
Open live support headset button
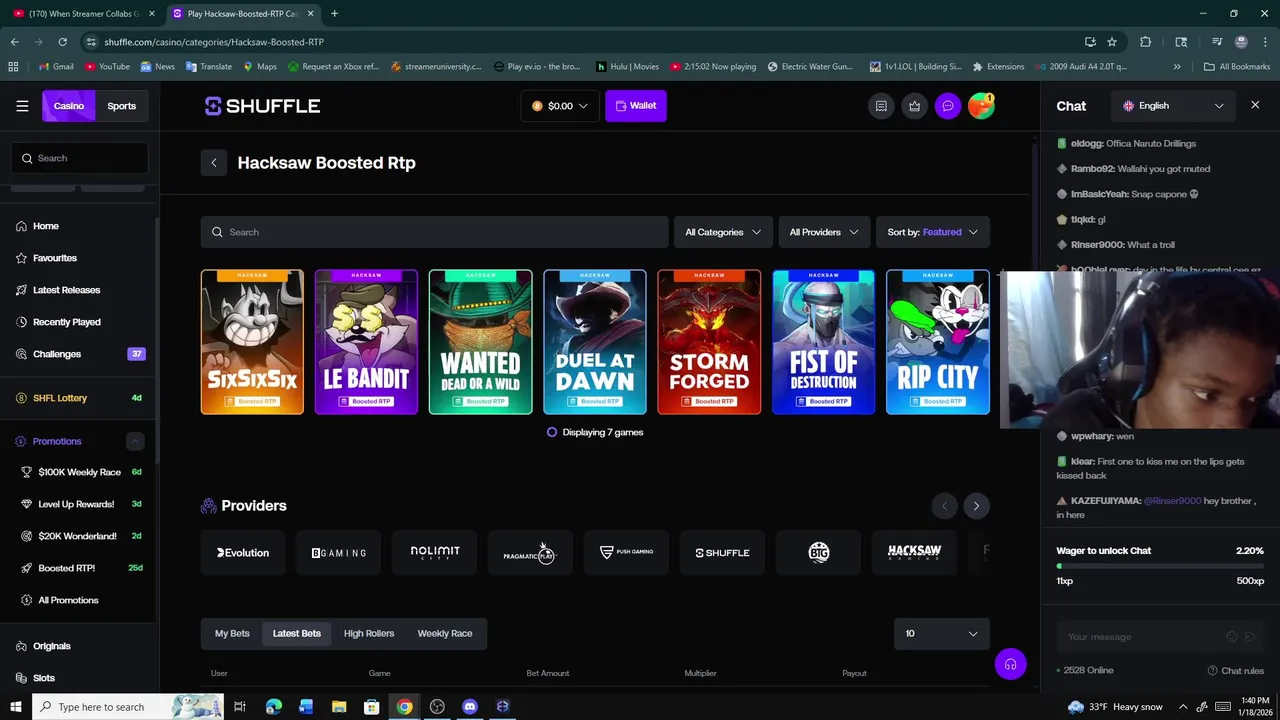[1010, 665]
